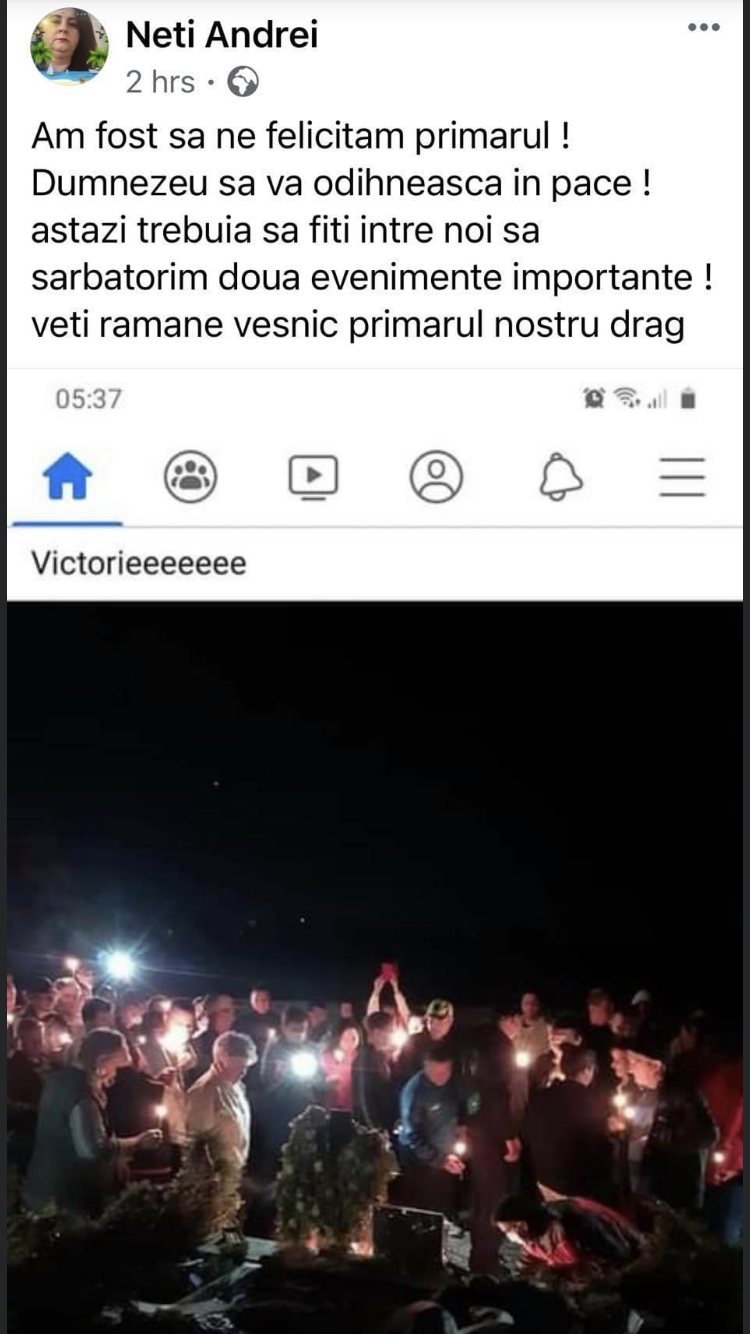Click the brightest flashlight glare in the photo
The height and width of the screenshot is (1334, 750).
coord(119,966)
